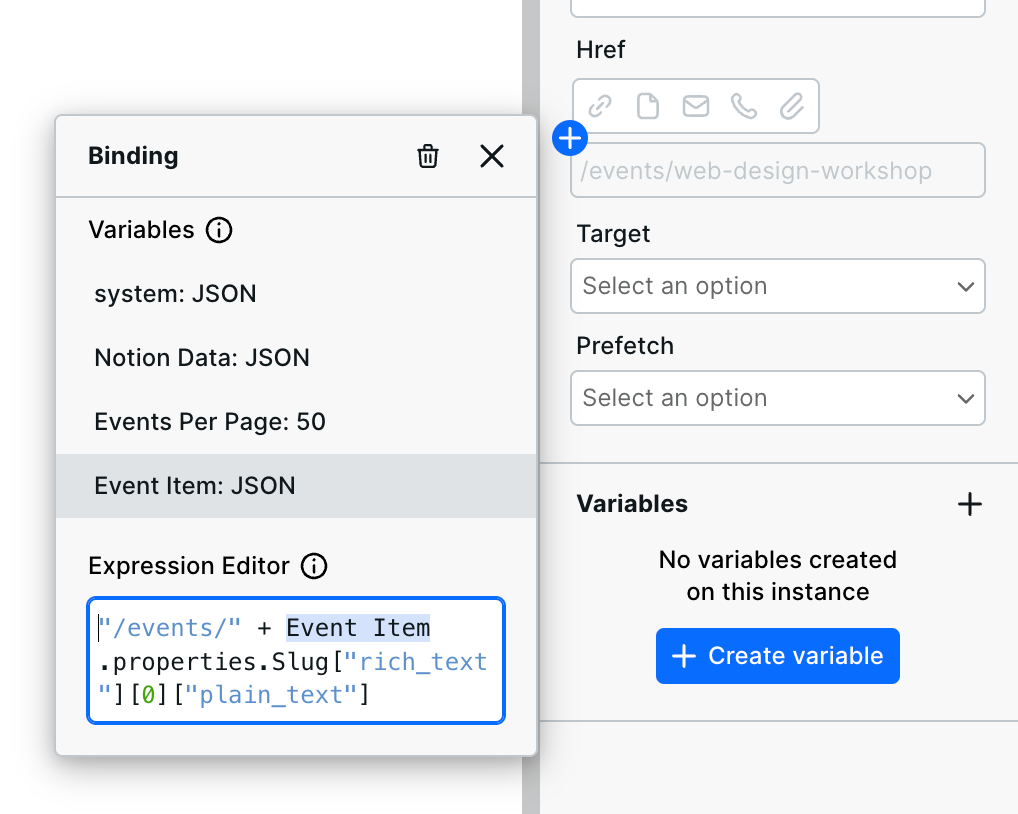Viewport: 1018px width, 814px height.
Task: Click the Create variable button
Action: 778,656
